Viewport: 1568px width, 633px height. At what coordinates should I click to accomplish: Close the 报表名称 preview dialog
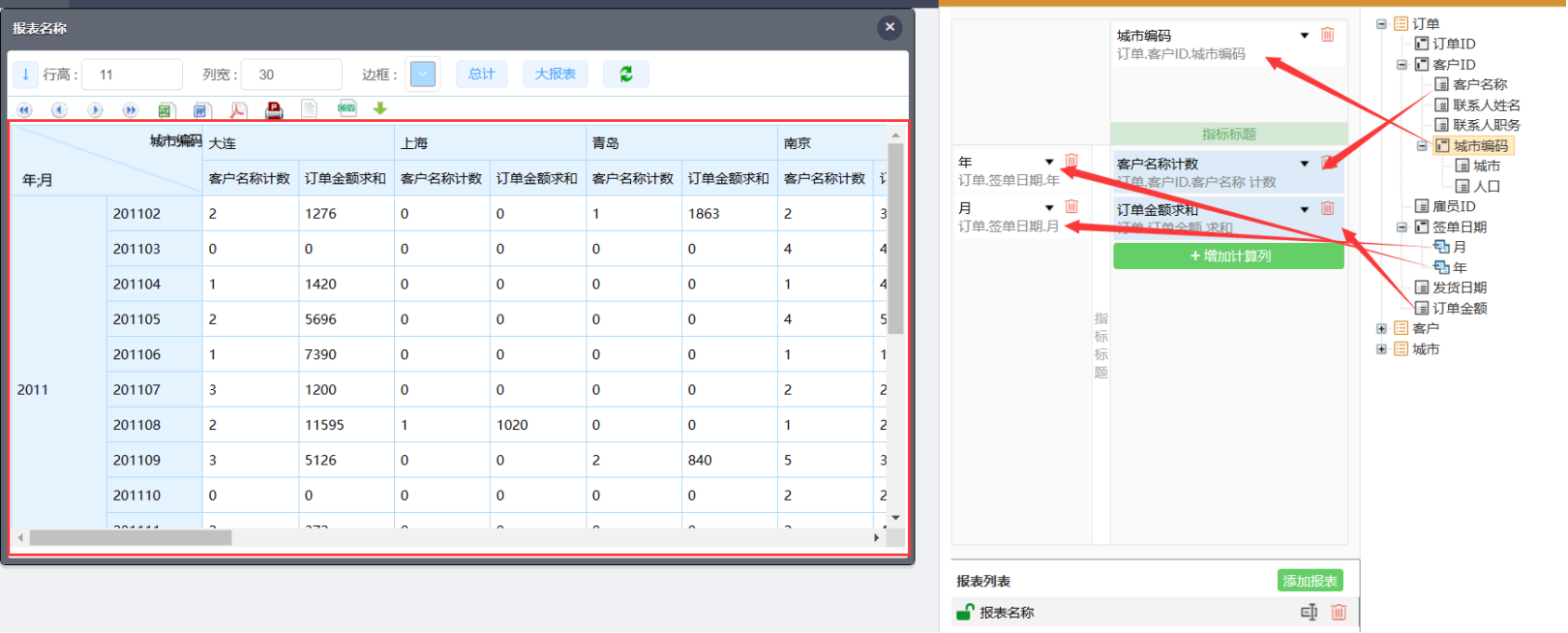pyautogui.click(x=890, y=27)
